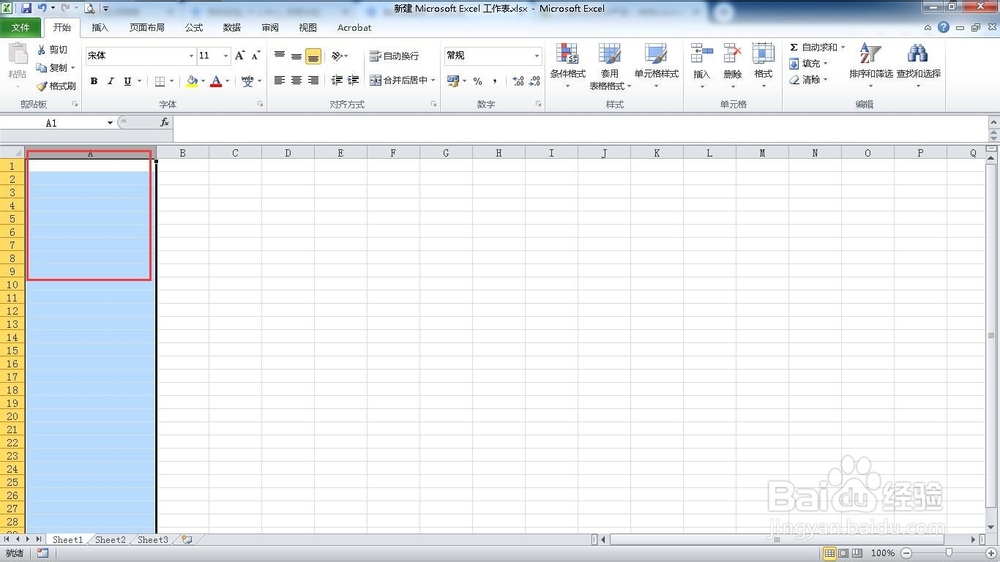Switch to Insert (插入) tab

coord(99,27)
